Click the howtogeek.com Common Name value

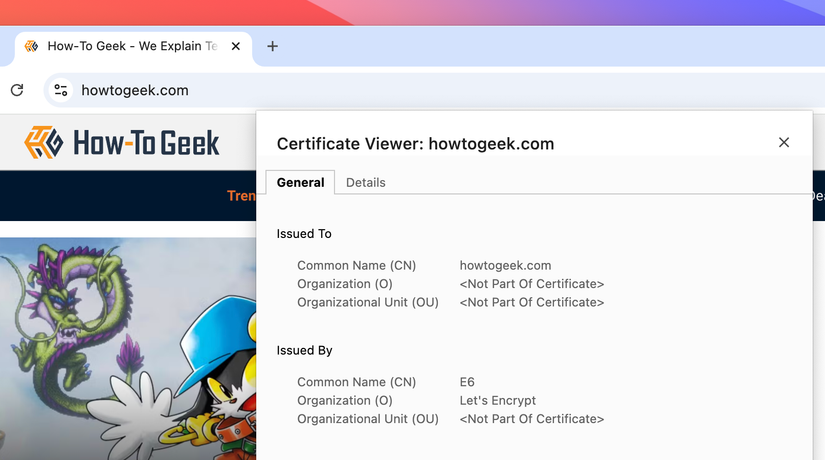tap(505, 266)
